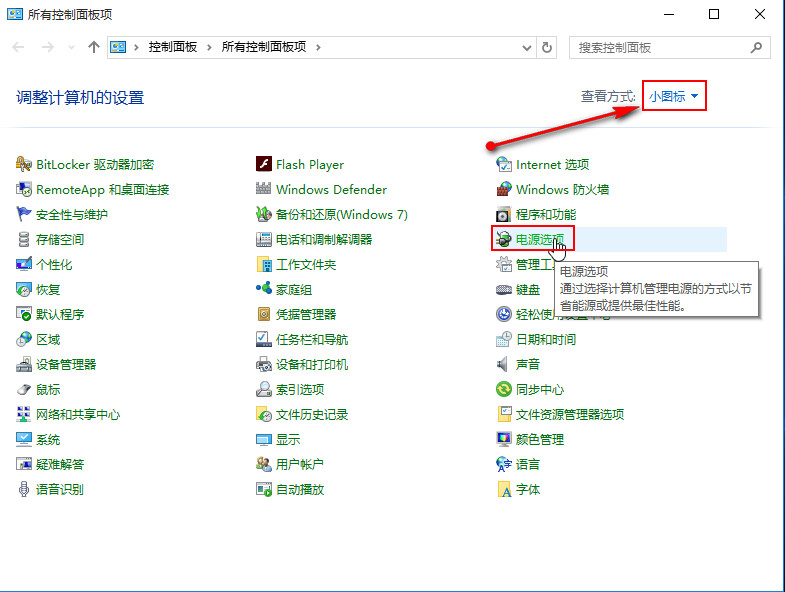Open the 鼠标 icon
This screenshot has height=592, width=785.
(x=24, y=390)
